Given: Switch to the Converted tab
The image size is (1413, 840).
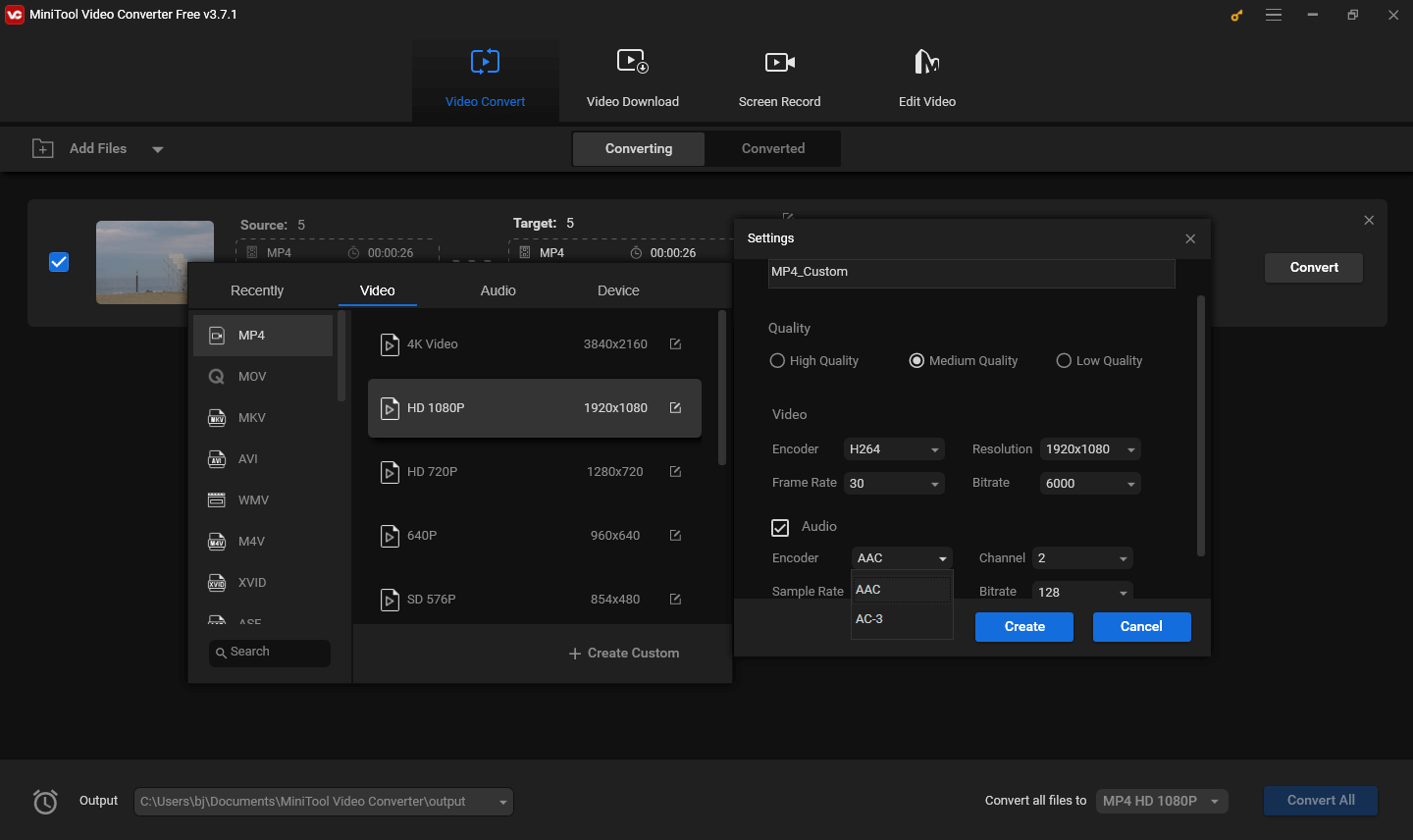Looking at the screenshot, I should coord(773,148).
